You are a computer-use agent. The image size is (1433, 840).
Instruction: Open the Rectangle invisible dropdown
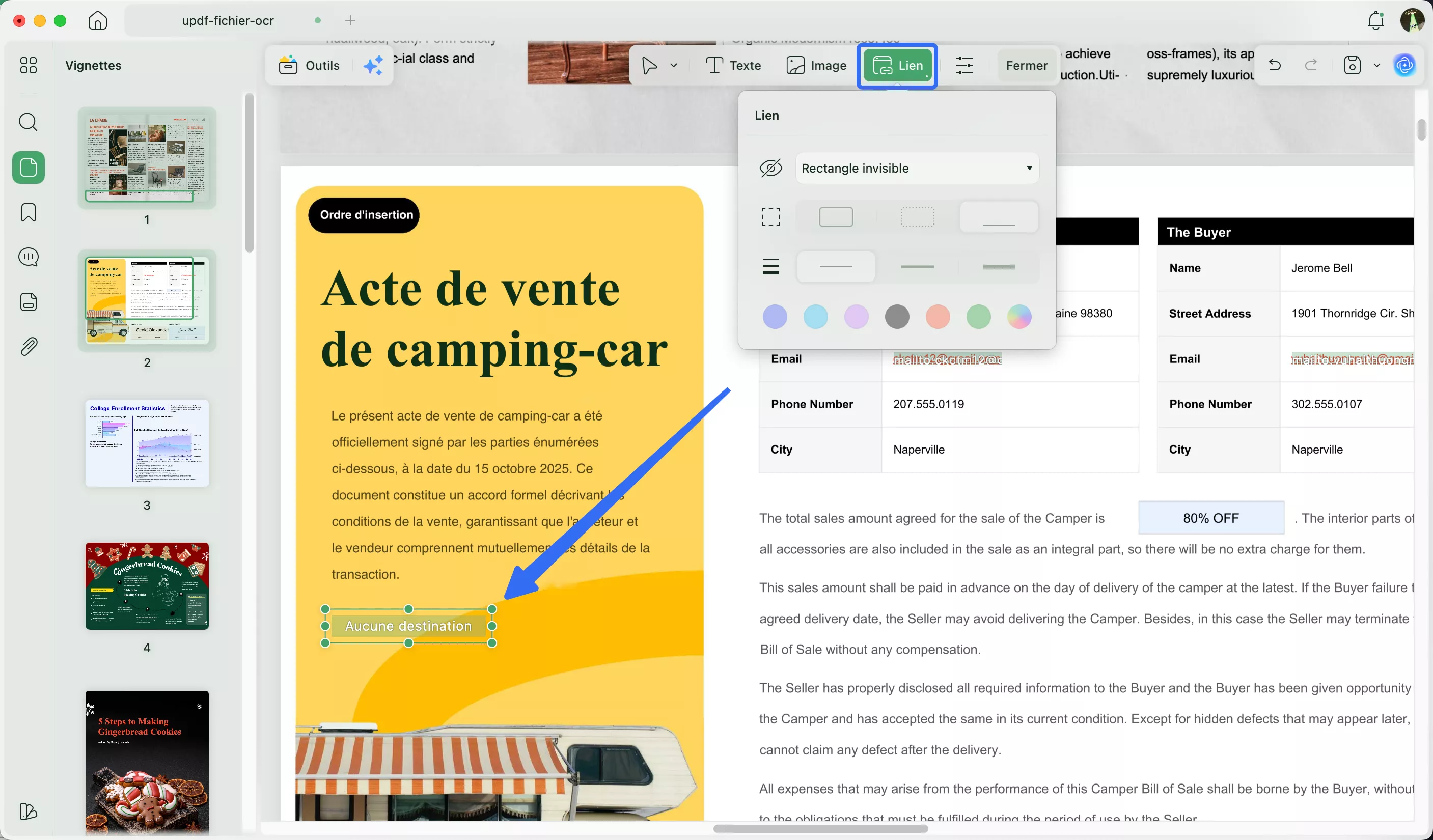pos(917,167)
